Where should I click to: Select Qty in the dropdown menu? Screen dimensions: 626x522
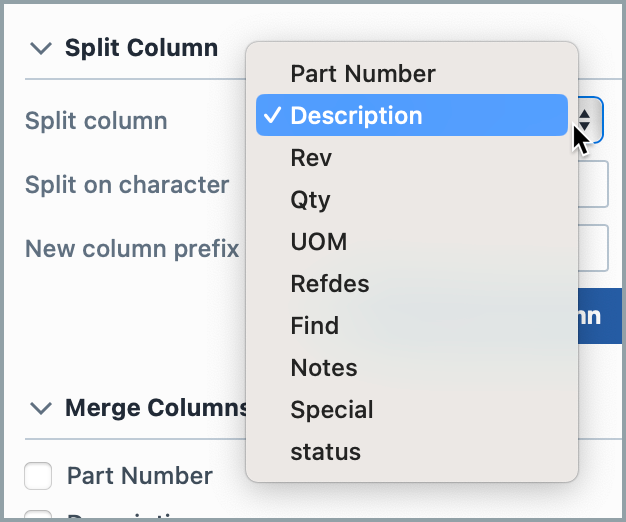pos(412,200)
